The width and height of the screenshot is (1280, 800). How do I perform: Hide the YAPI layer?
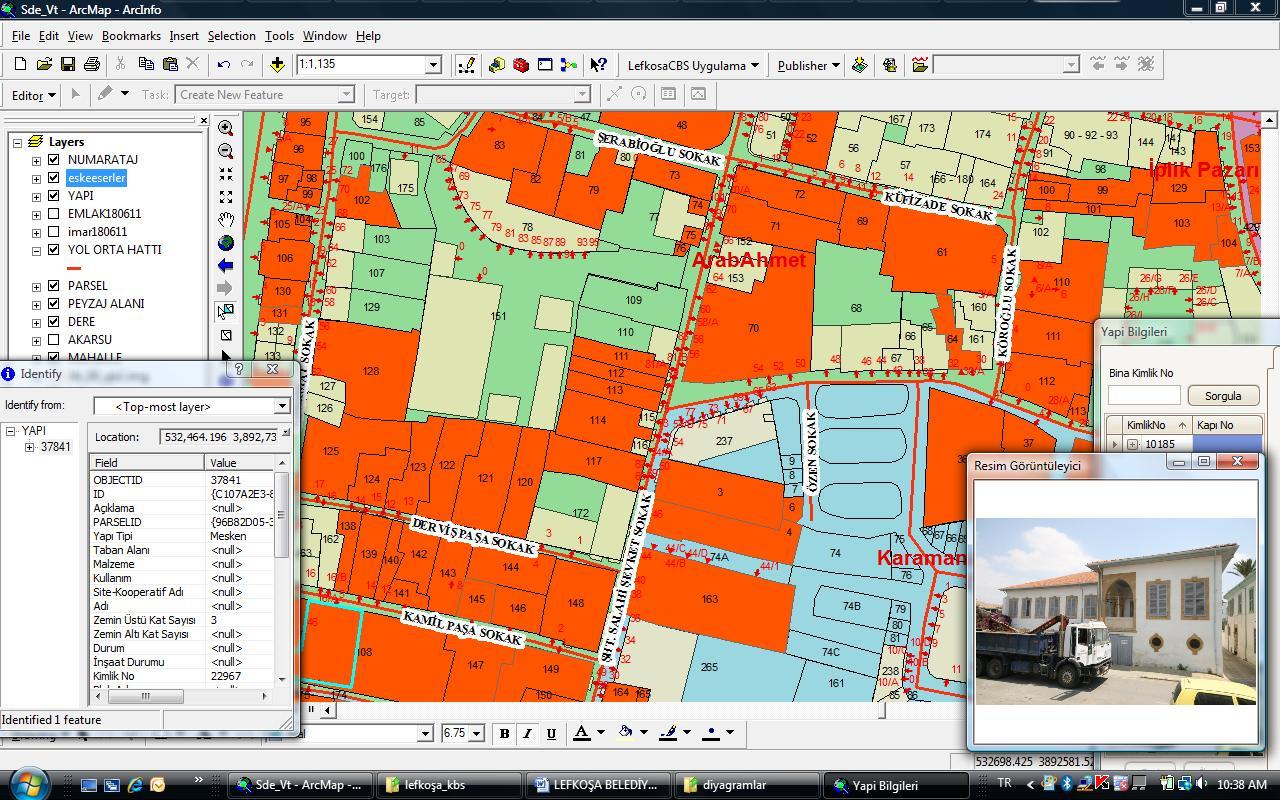[x=54, y=196]
